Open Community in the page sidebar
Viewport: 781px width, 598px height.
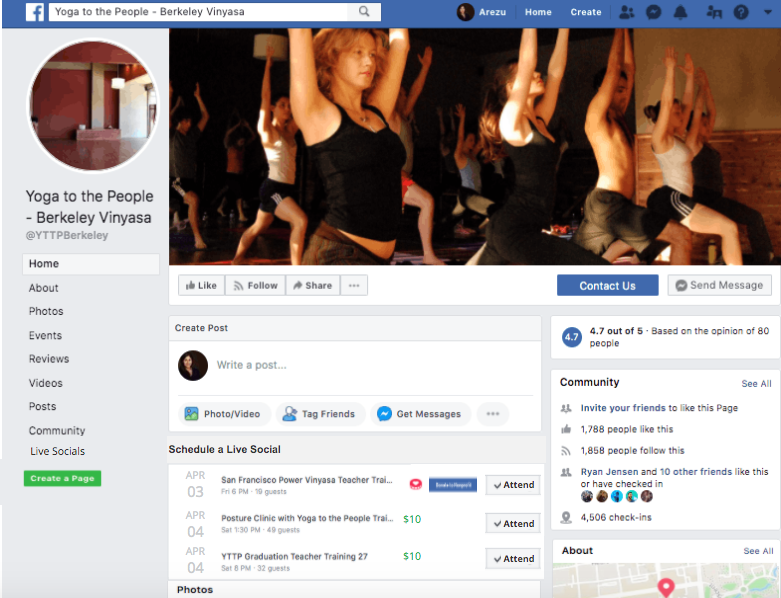pos(57,430)
